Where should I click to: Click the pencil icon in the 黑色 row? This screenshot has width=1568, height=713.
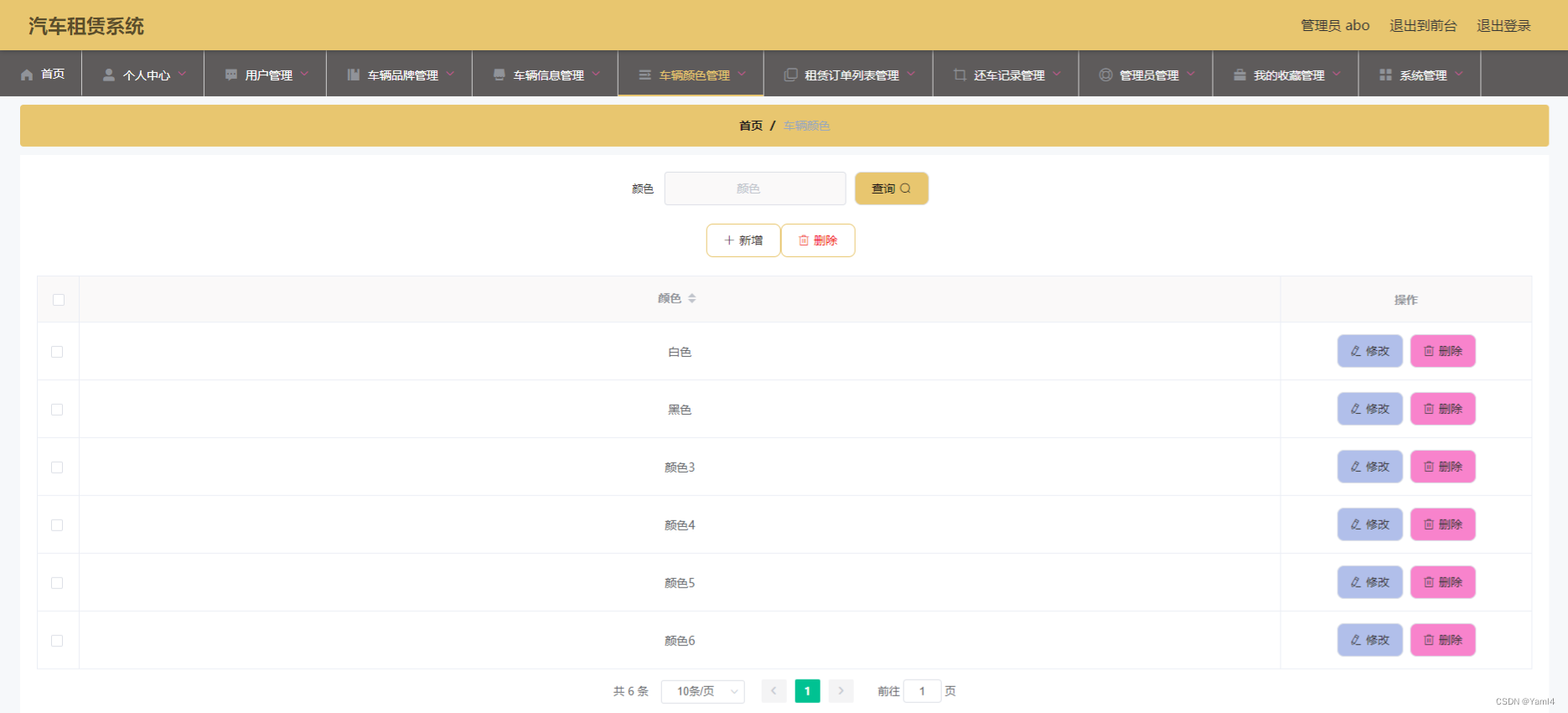1356,409
